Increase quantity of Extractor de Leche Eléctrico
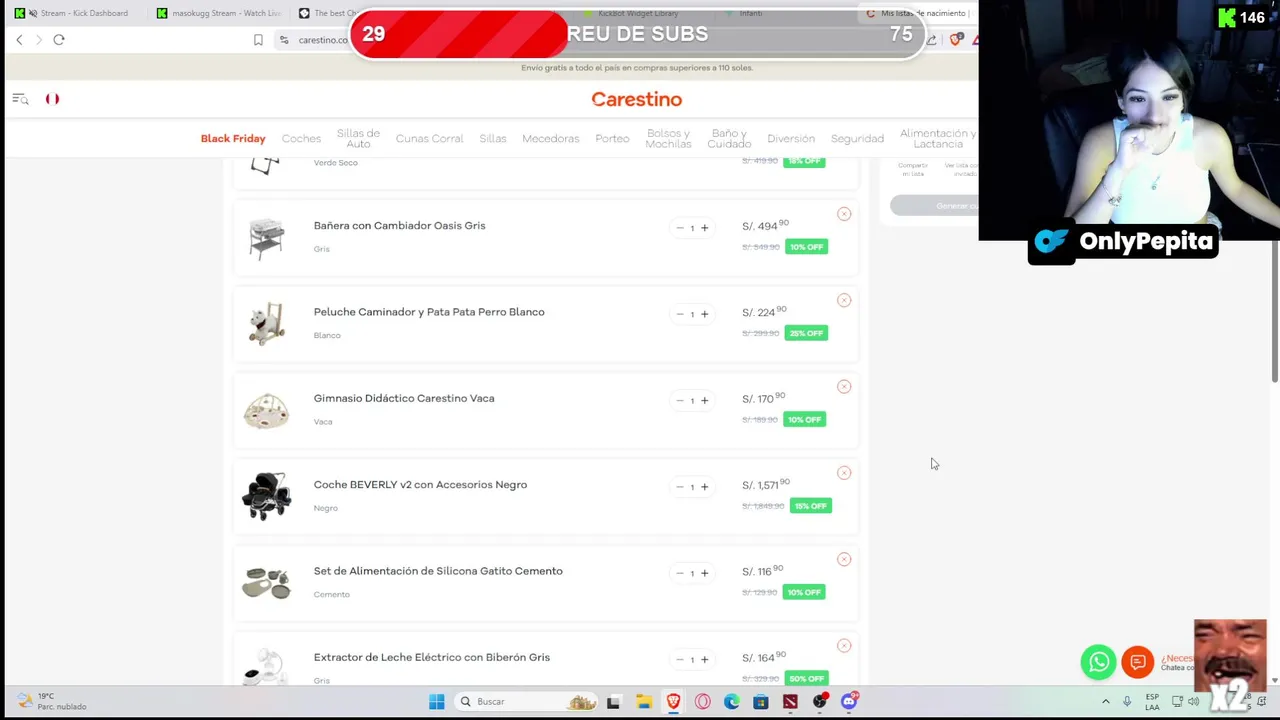Image resolution: width=1280 pixels, height=720 pixels. point(704,660)
